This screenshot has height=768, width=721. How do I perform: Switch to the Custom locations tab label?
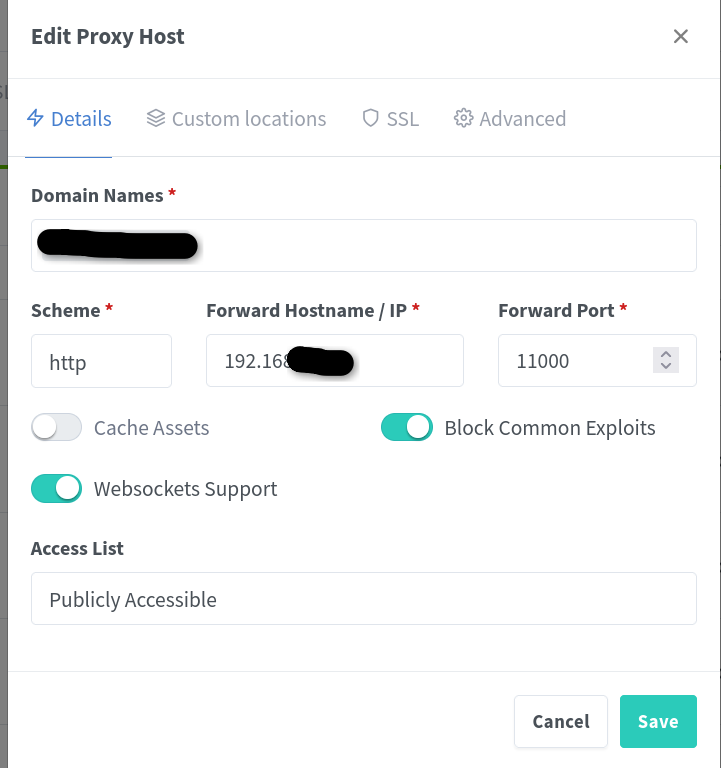249,119
